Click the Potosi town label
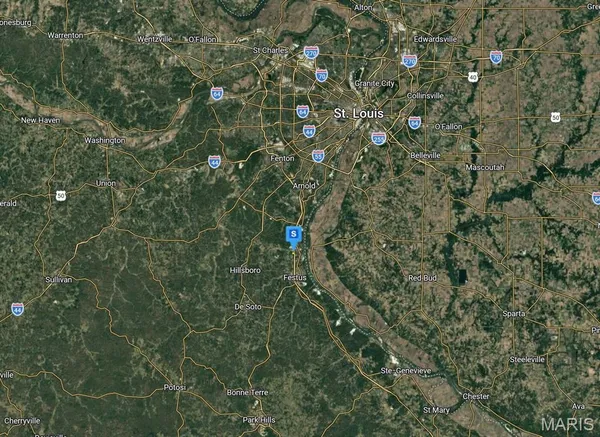Screen dimensions: 600x437 [x=175, y=388]
